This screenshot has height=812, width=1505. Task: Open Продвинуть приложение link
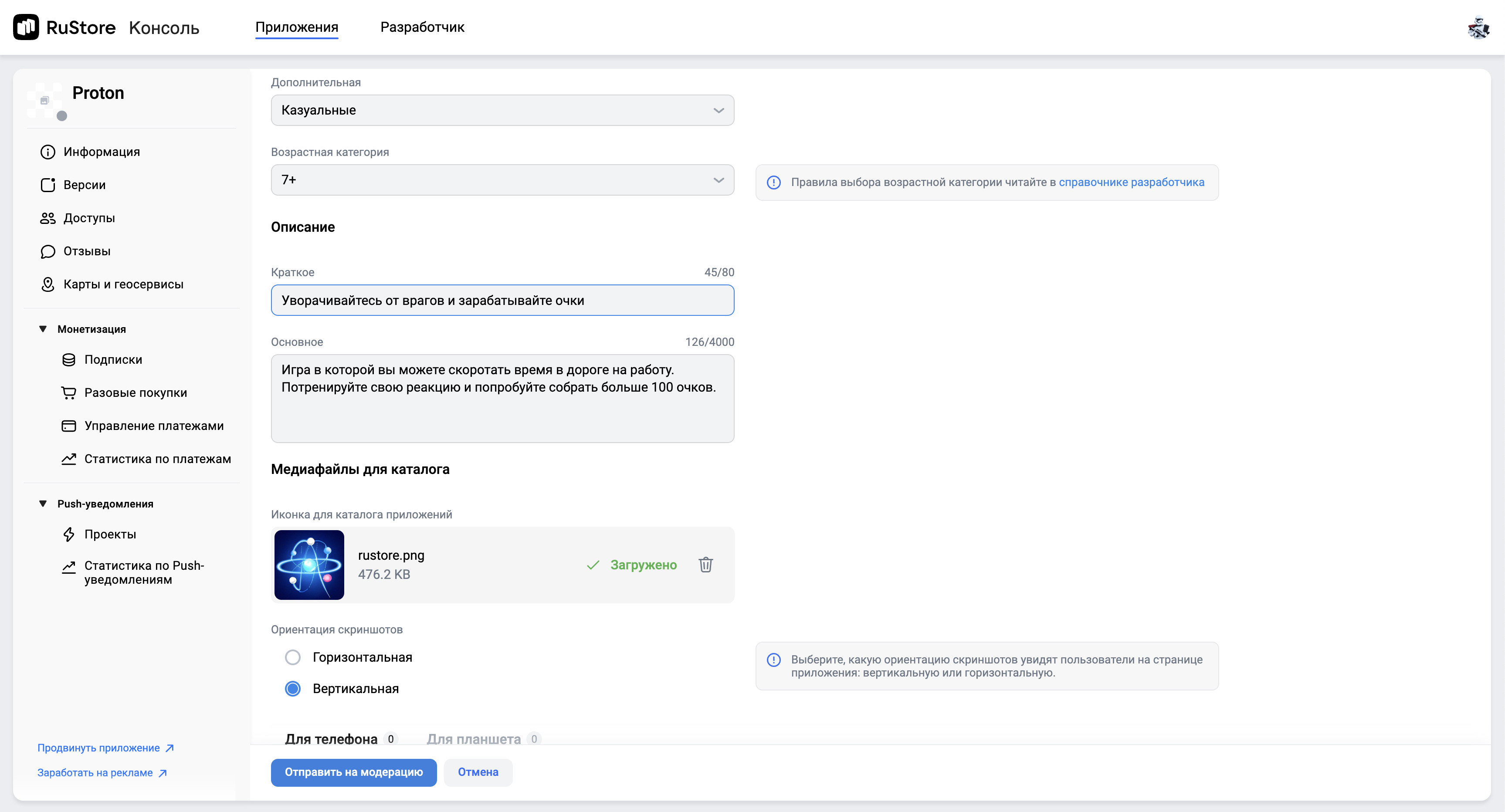click(99, 748)
